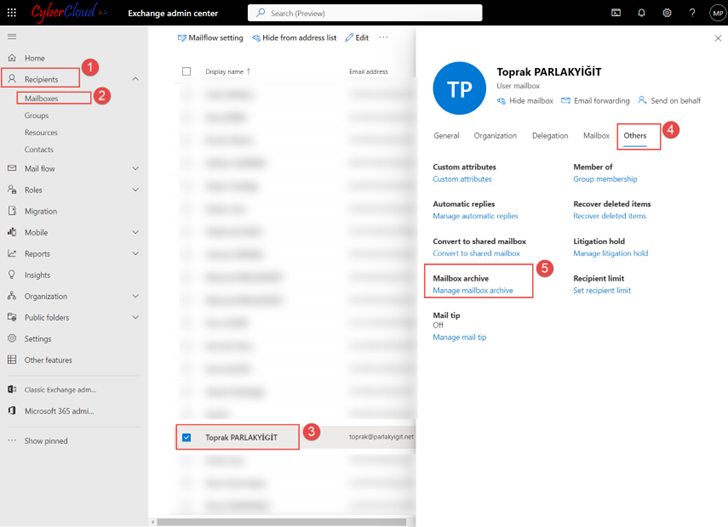The image size is (728, 527).
Task: Click the Email forwarding icon
Action: tap(566, 100)
